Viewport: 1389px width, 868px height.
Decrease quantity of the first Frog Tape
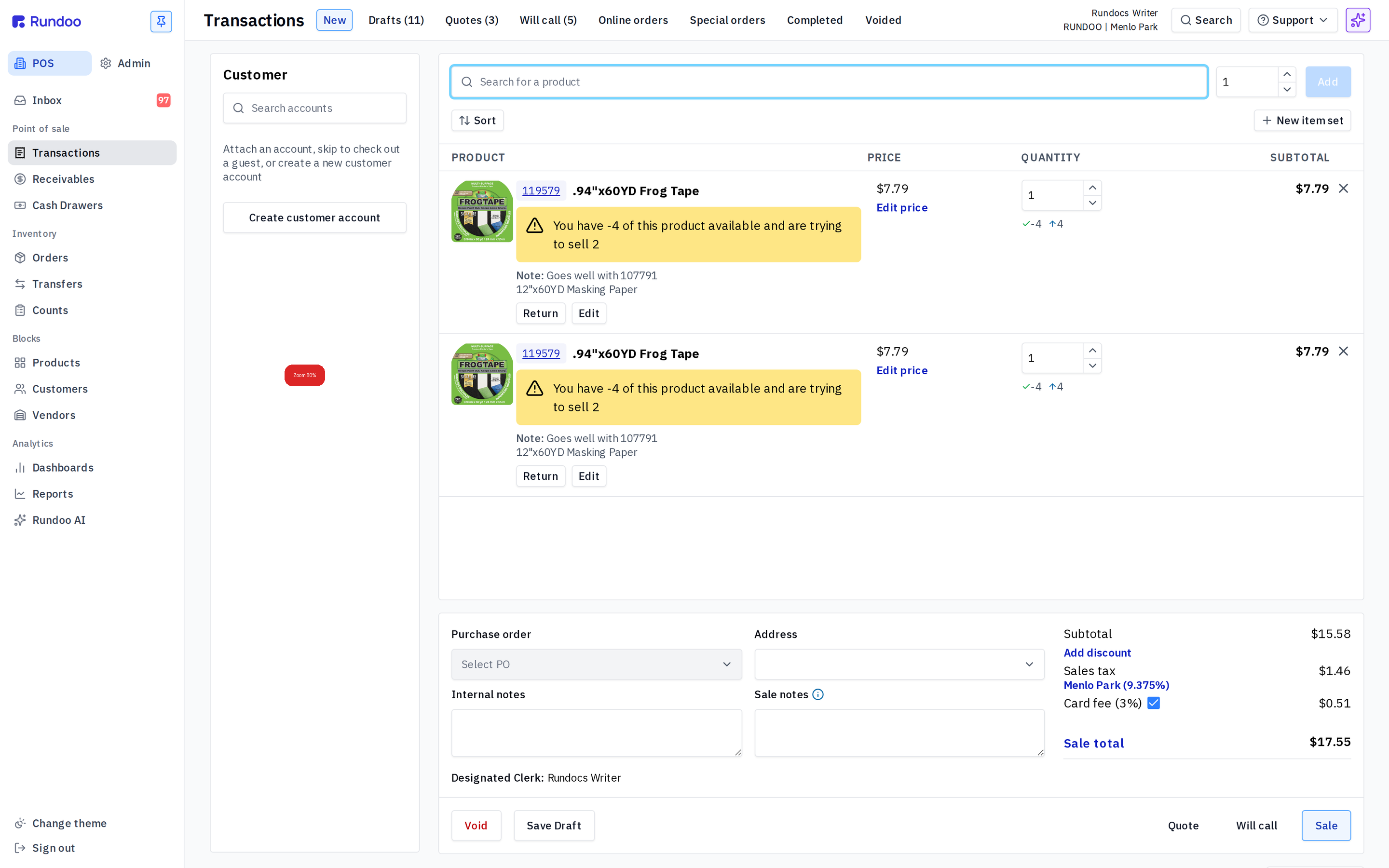coord(1092,203)
